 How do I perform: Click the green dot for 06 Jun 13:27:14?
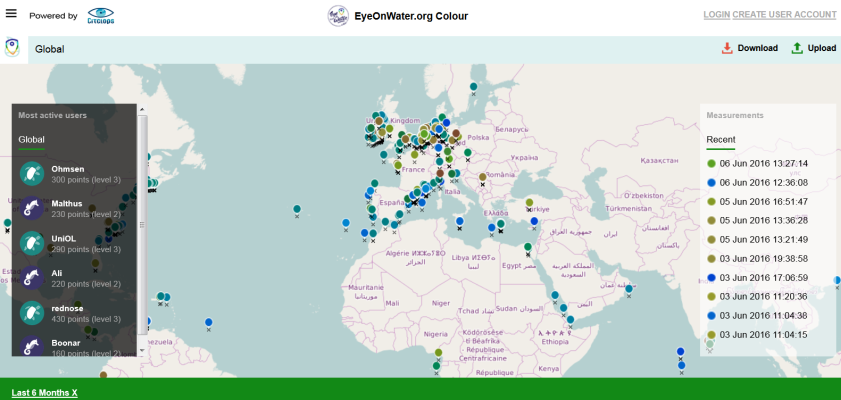coord(711,164)
